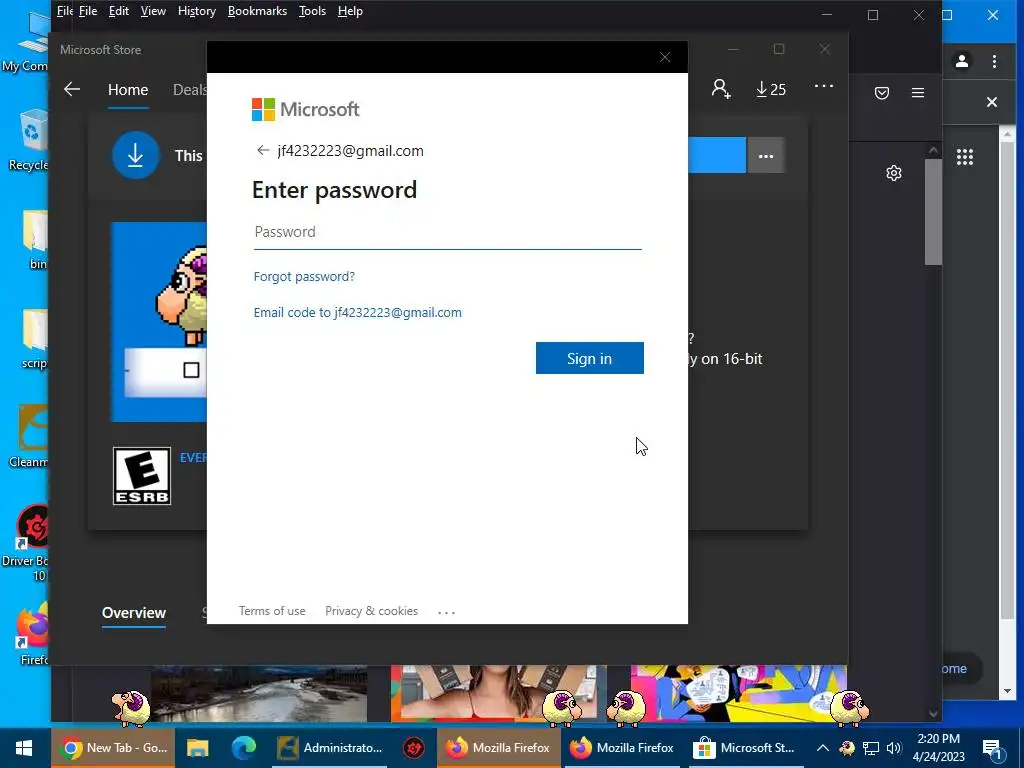Click the sheep game screenshot thumbnail
Image resolution: width=1024 pixels, height=768 pixels.
click(159, 322)
